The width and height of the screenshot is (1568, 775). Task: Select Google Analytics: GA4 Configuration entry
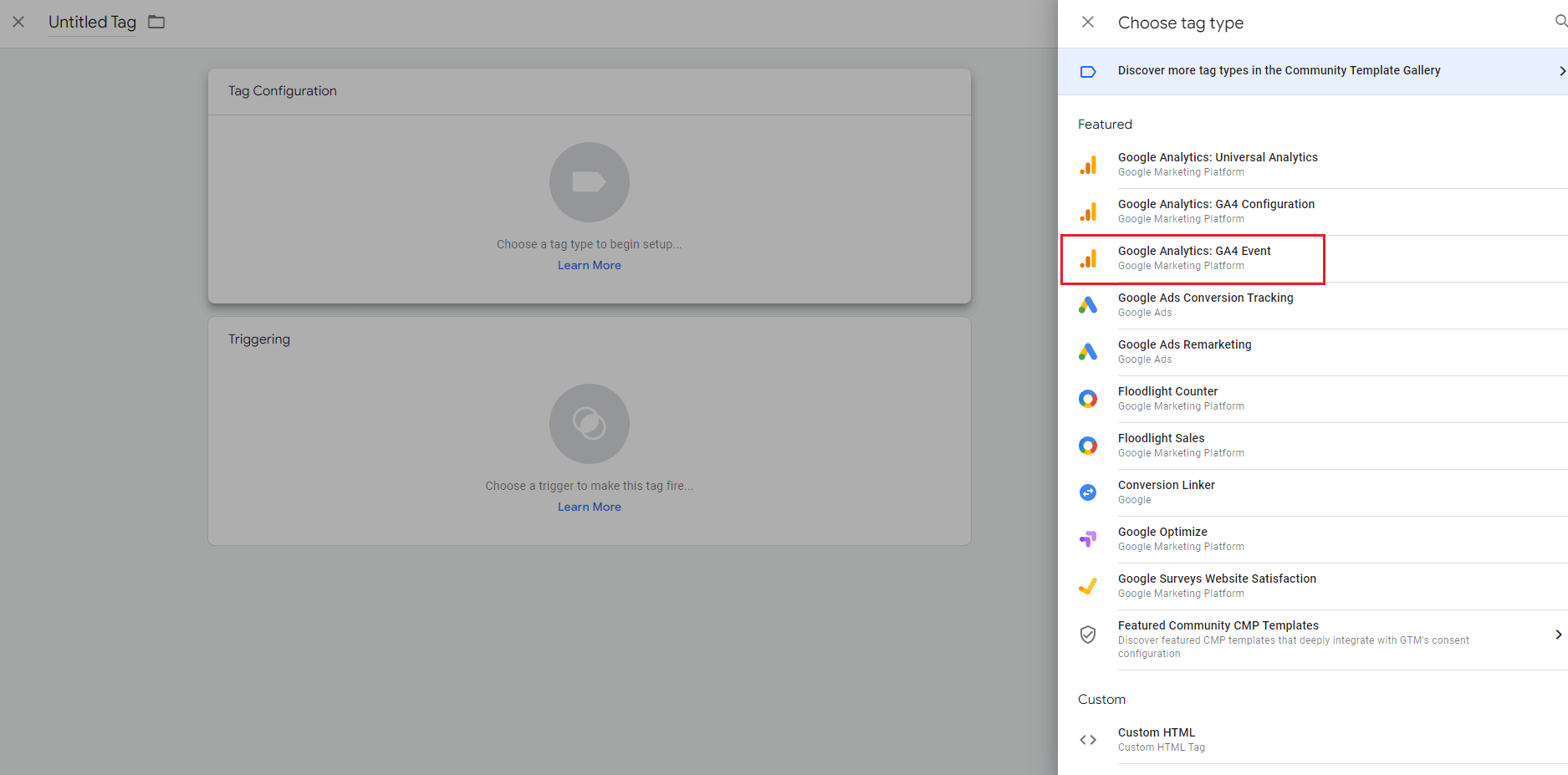1216,210
